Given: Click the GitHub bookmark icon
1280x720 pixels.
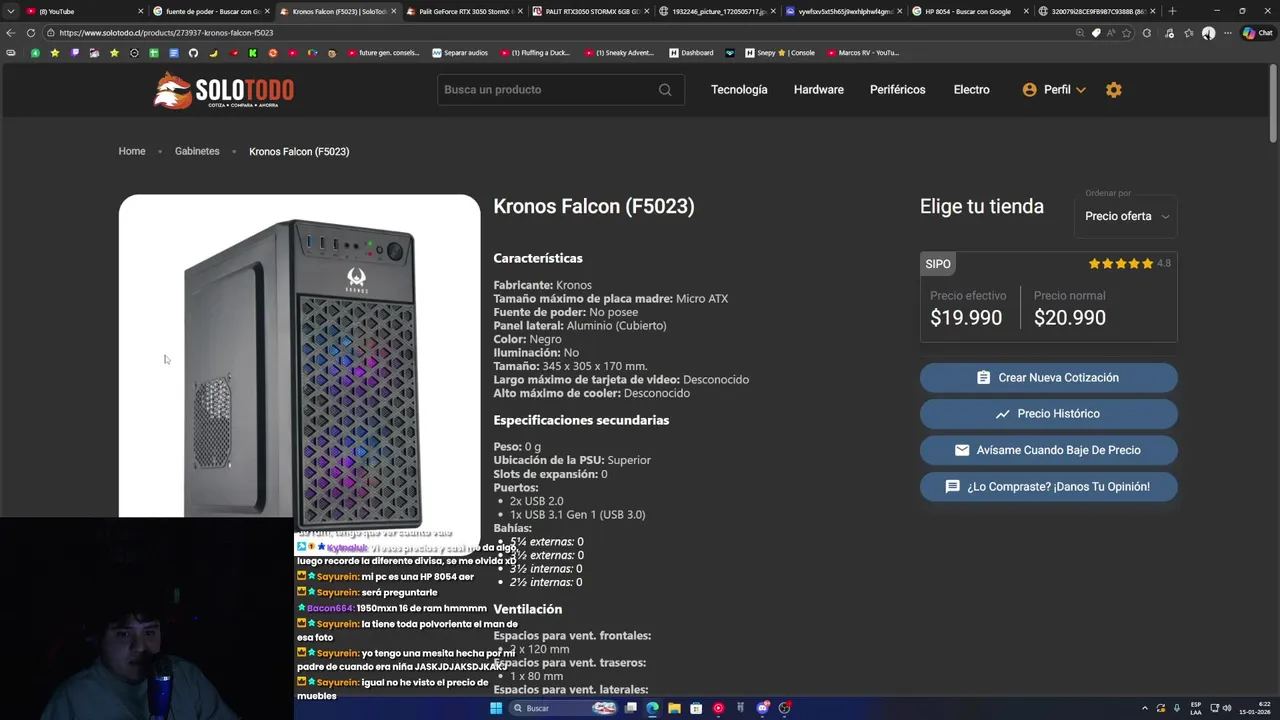Looking at the screenshot, I should [x=193, y=53].
